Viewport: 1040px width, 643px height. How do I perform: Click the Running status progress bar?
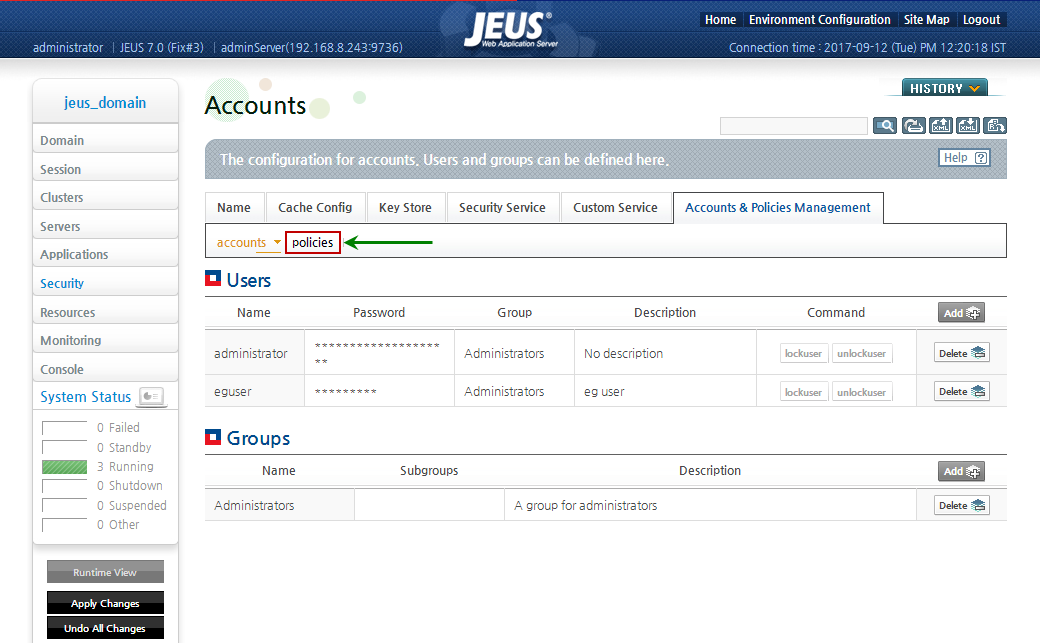64,467
